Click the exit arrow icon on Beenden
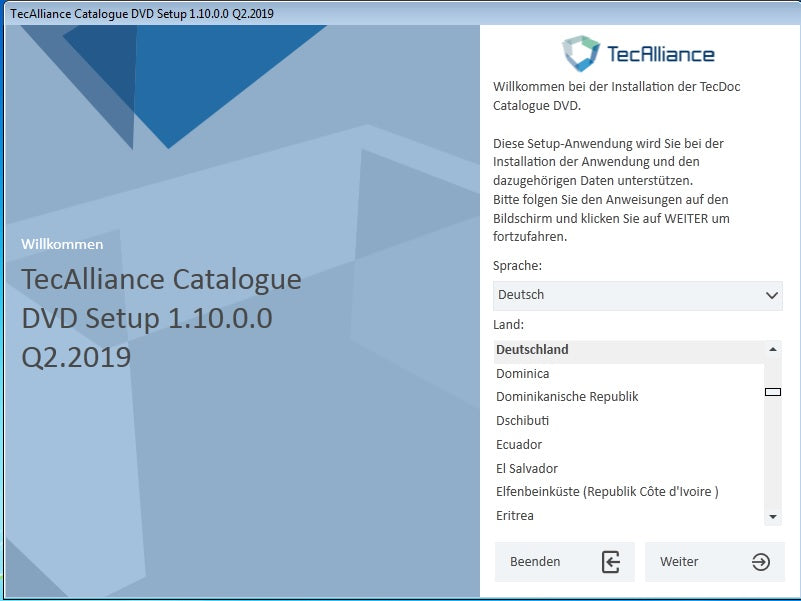The height and width of the screenshot is (601, 801). 611,562
